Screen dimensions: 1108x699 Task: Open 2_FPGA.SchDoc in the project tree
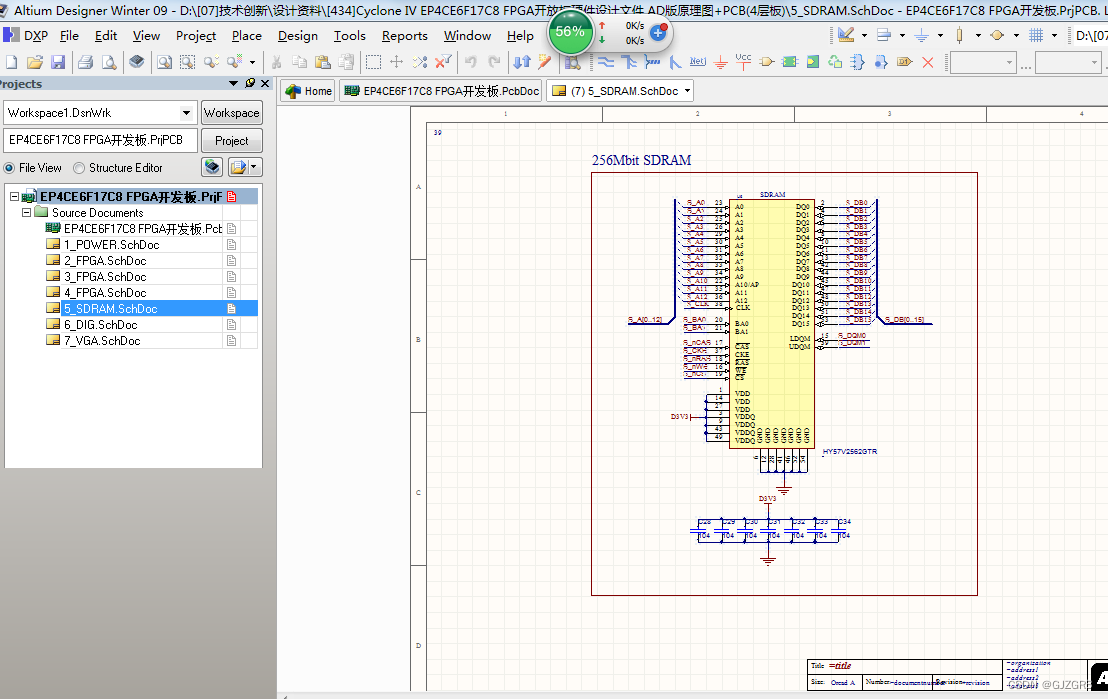click(105, 261)
